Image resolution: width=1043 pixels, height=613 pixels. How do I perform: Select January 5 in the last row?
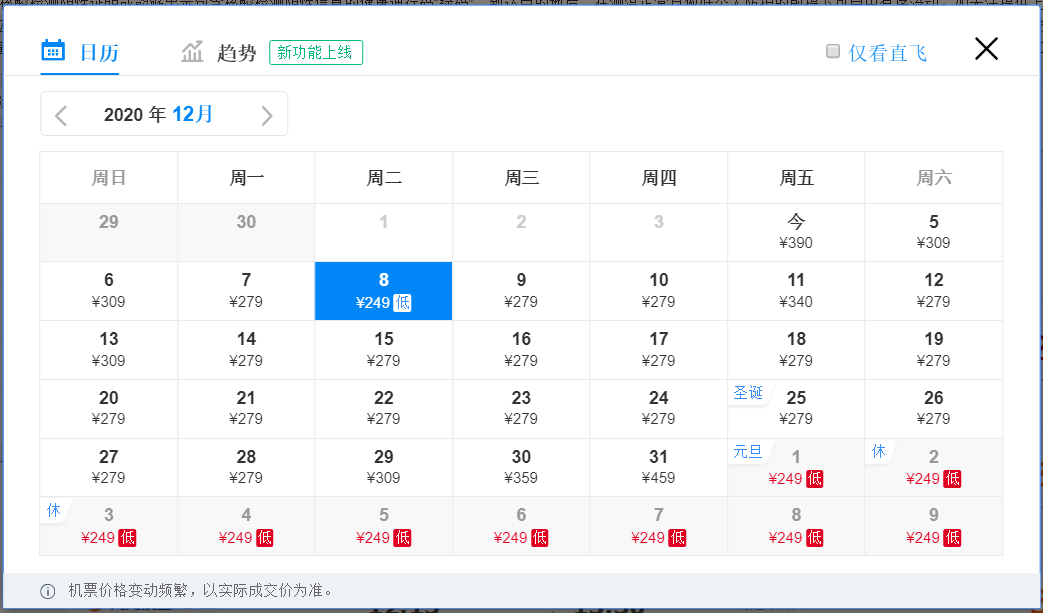pos(384,526)
